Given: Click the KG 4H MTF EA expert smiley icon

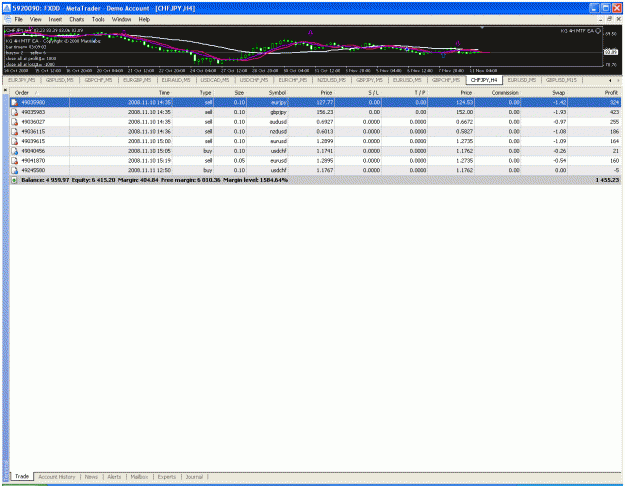Looking at the screenshot, I should [x=597, y=31].
